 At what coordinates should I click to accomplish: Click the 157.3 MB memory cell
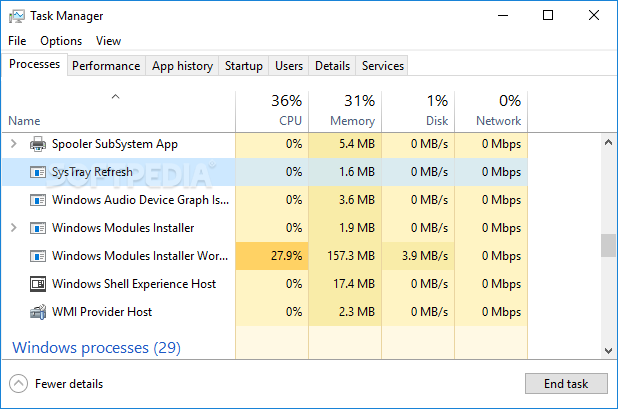point(345,256)
